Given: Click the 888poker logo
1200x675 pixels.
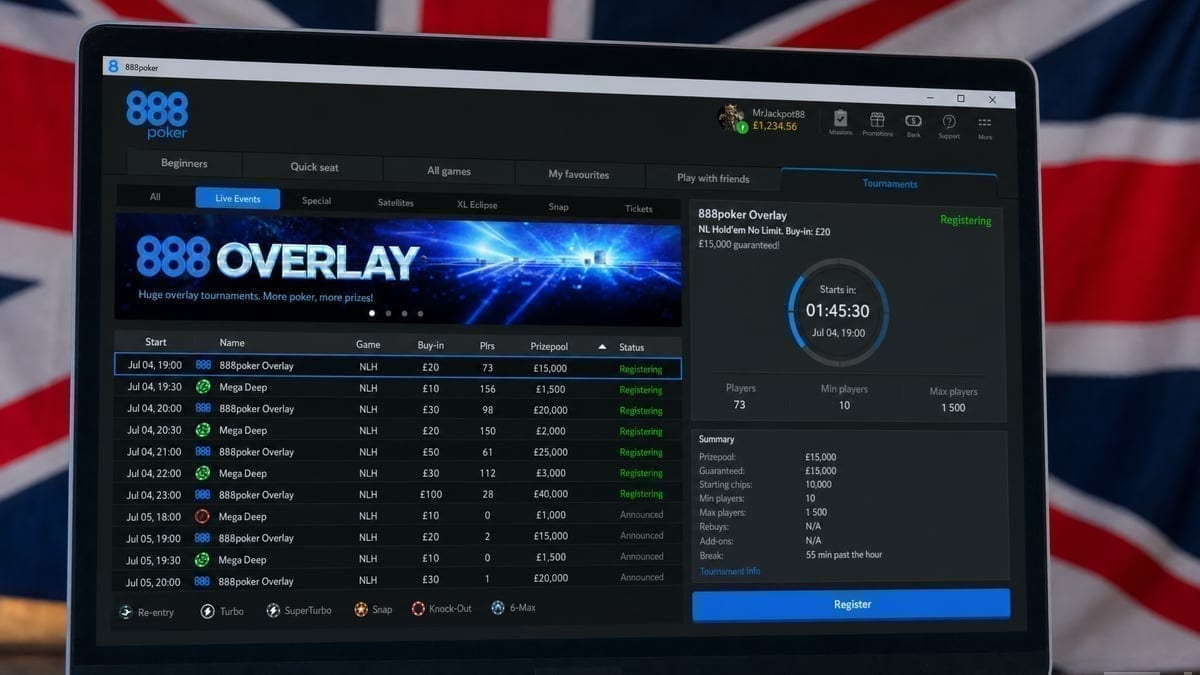Looking at the screenshot, I should pyautogui.click(x=157, y=114).
